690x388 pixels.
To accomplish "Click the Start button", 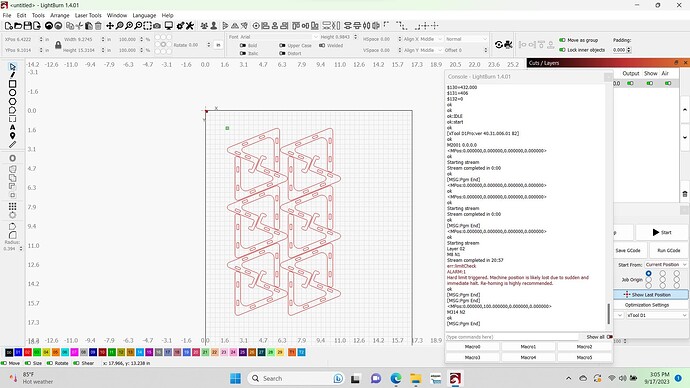I will [661, 232].
